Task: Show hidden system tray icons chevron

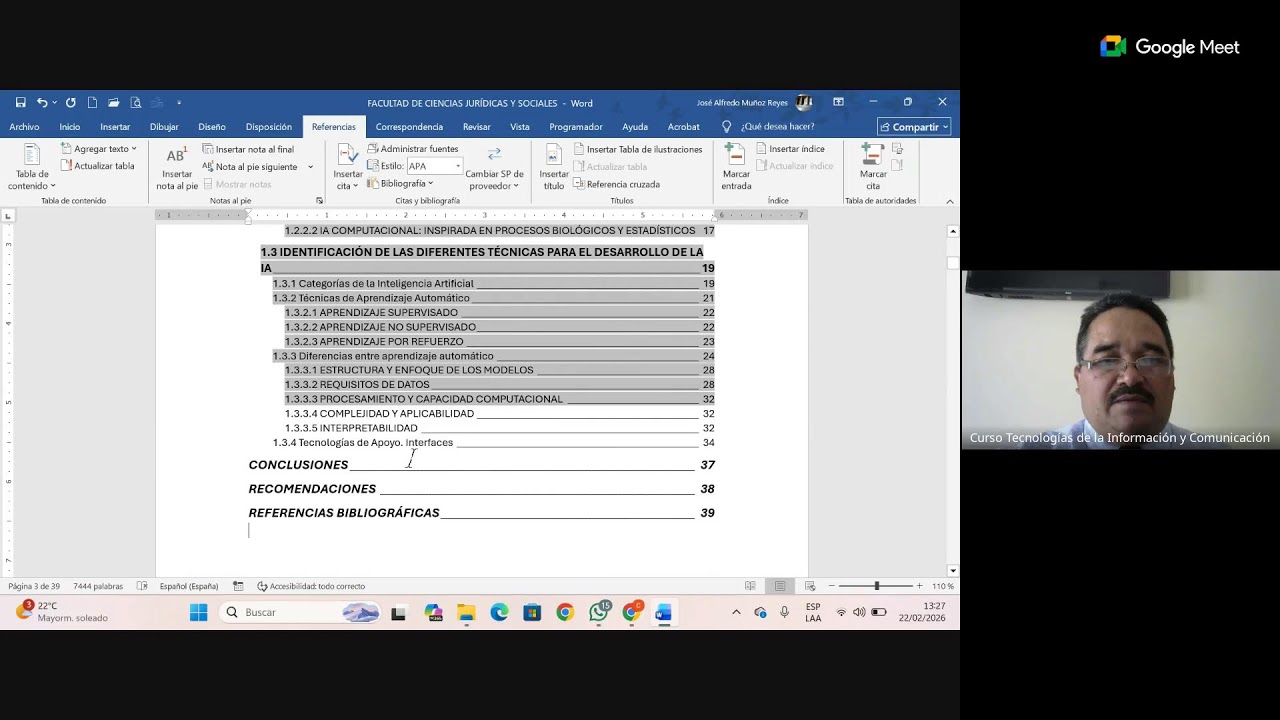Action: pyautogui.click(x=736, y=612)
